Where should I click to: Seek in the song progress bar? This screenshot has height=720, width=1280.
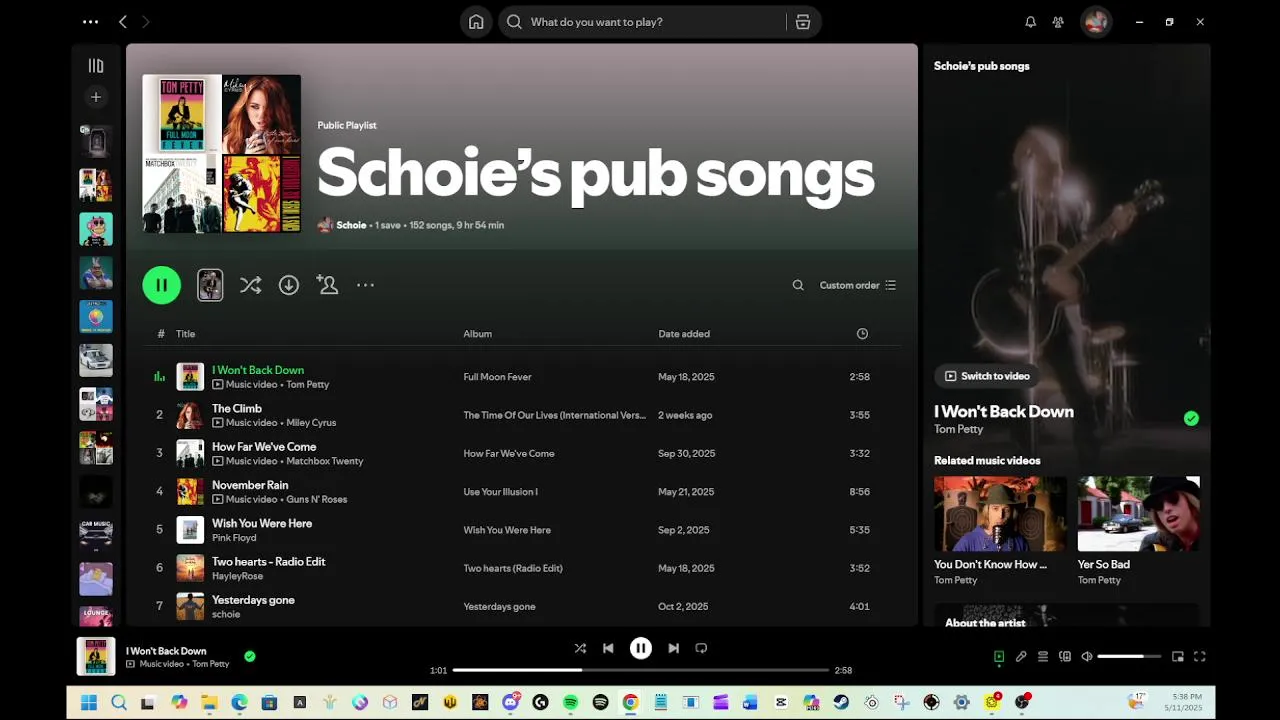coord(641,670)
